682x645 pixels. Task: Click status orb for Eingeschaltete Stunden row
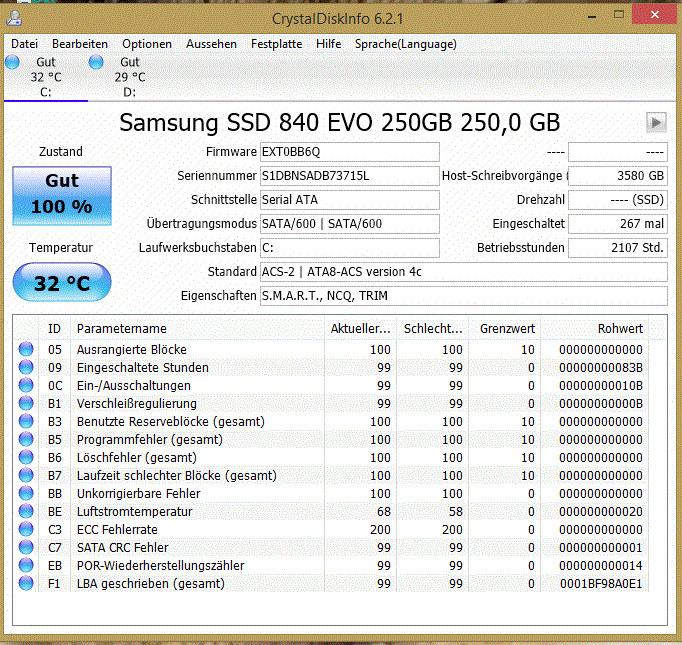tap(26, 368)
